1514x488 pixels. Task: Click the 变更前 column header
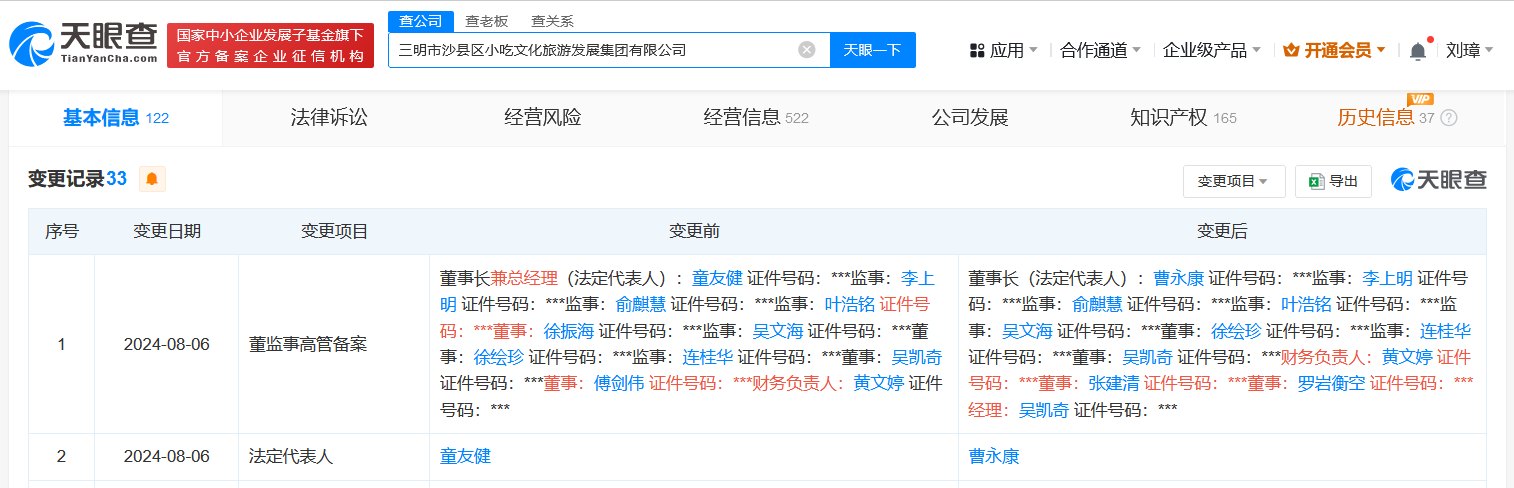pyautogui.click(x=694, y=231)
